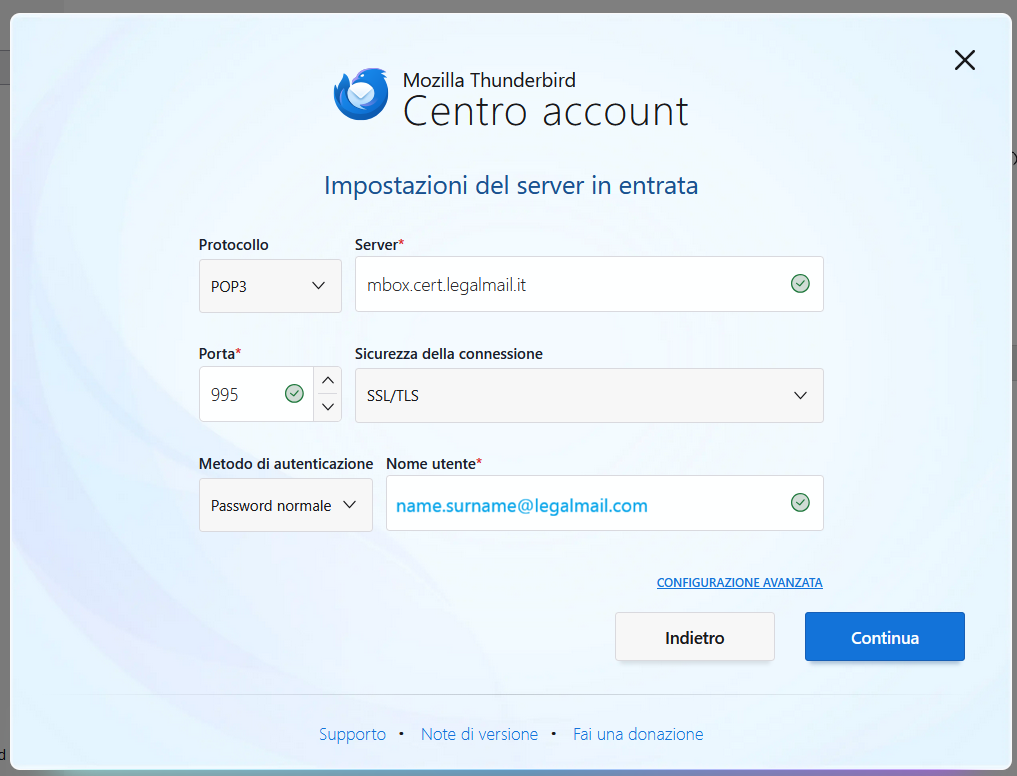The image size is (1017, 776).
Task: Click the green checkmark in Porta field
Action: click(294, 394)
